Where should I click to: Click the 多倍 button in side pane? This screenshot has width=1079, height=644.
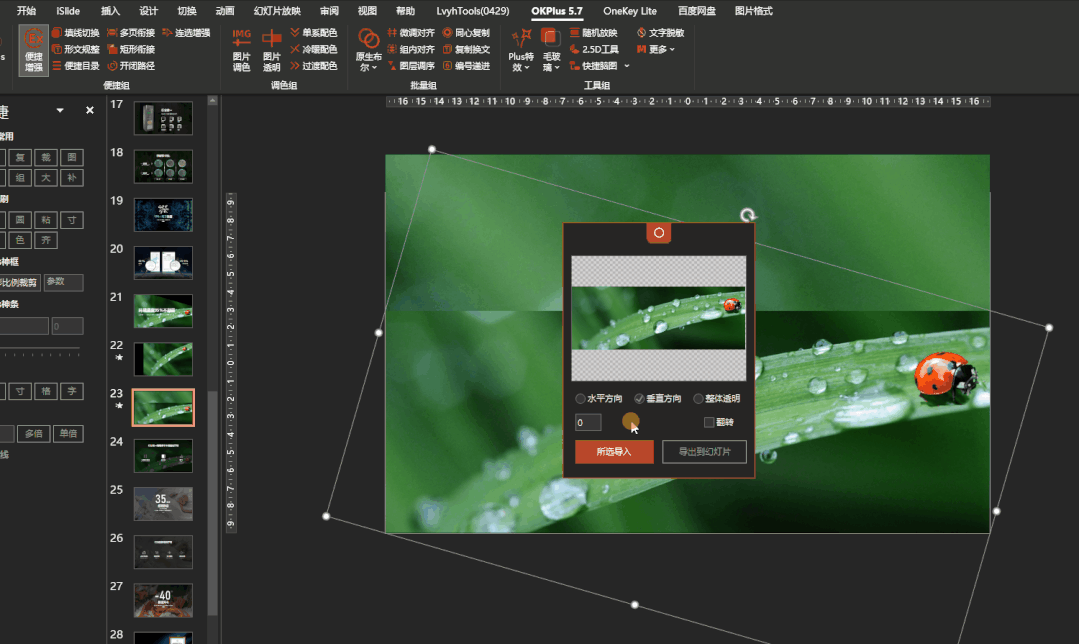(x=33, y=433)
